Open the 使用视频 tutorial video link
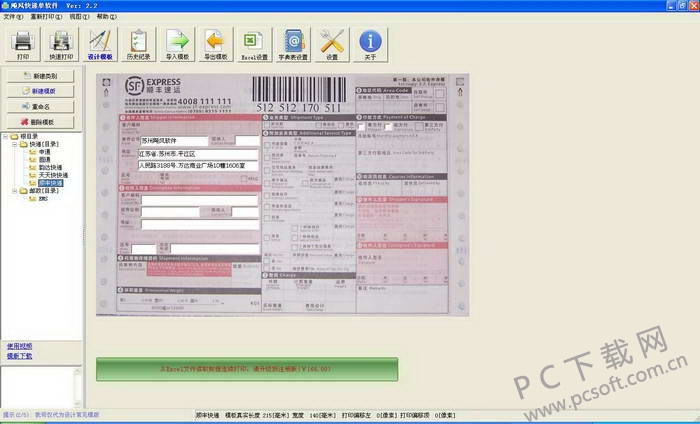Screen dimensions: 700x424 tap(19, 346)
